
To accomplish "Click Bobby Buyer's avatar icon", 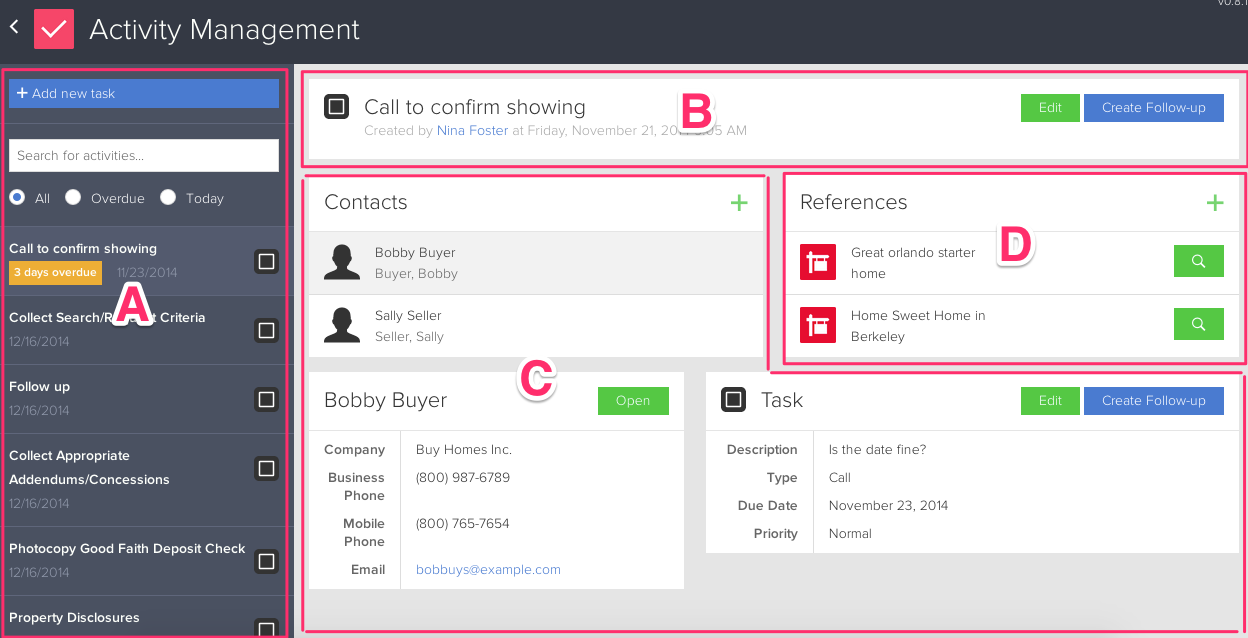I will tap(342, 262).
